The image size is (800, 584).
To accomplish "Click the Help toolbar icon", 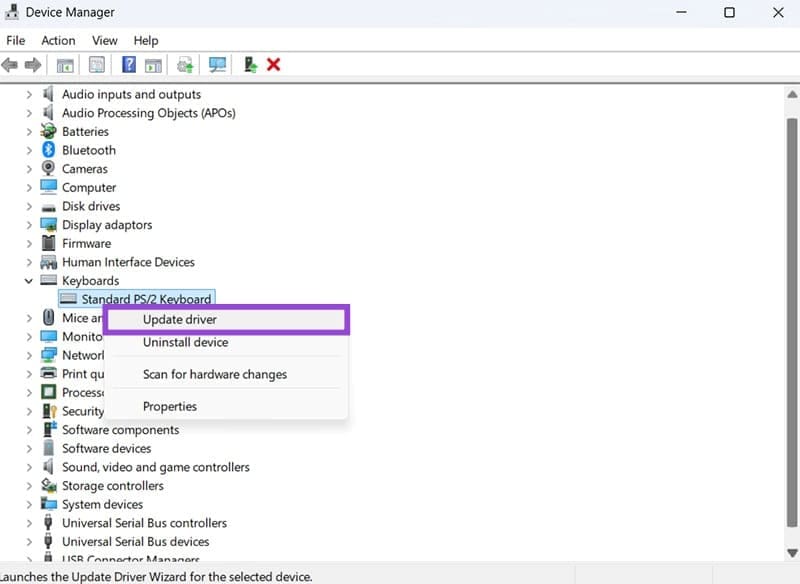I will [127, 64].
